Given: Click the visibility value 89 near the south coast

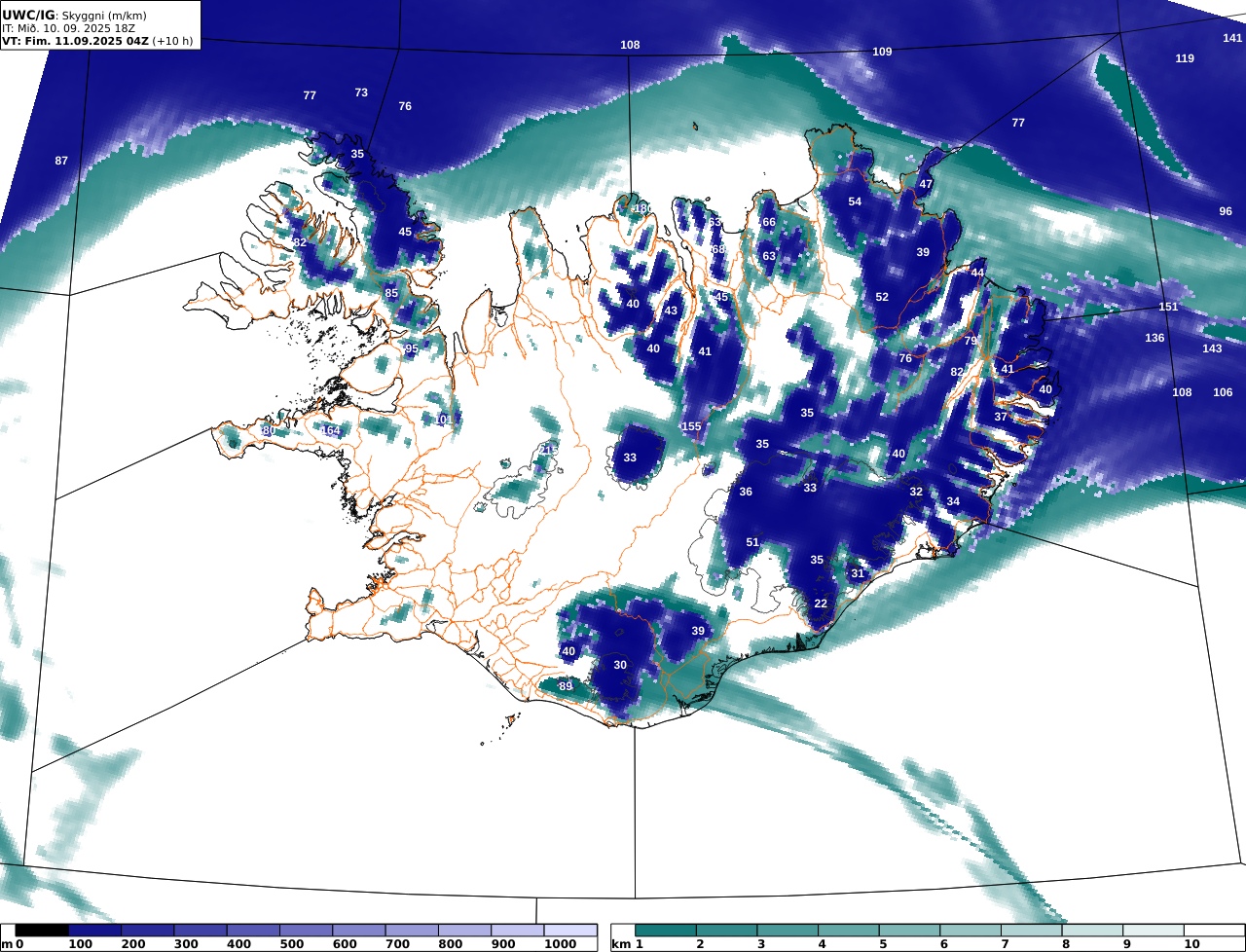Looking at the screenshot, I should click(566, 686).
